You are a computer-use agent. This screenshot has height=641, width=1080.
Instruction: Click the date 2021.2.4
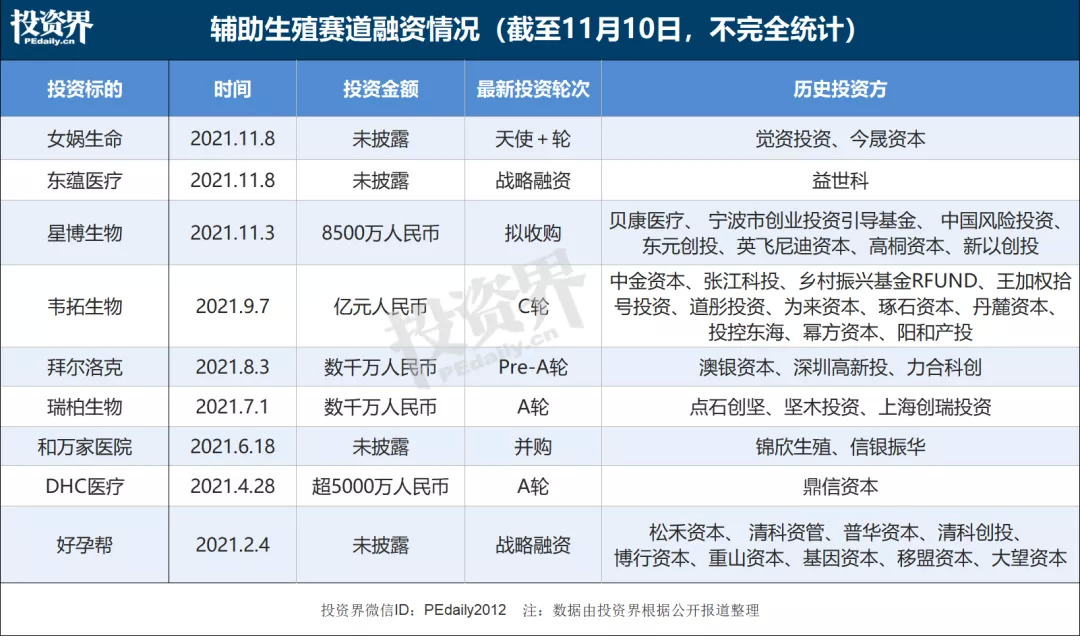(x=233, y=545)
